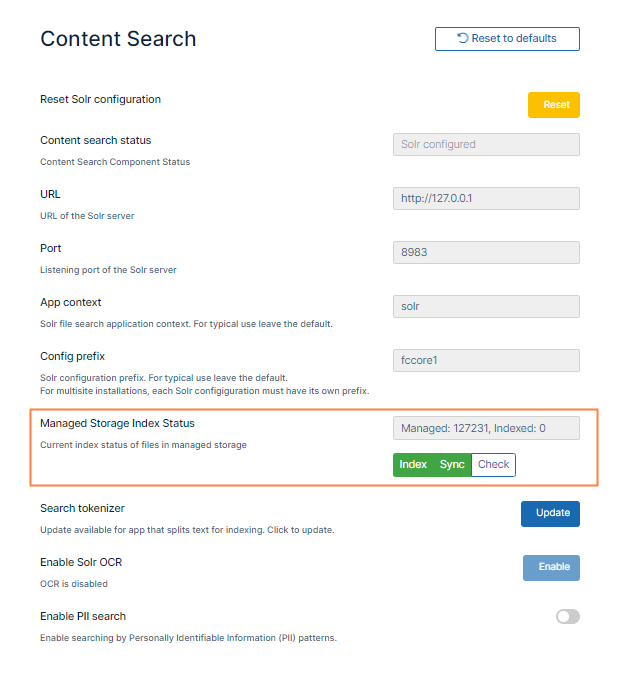The width and height of the screenshot is (618, 679).
Task: Click the 'Reset Solr configuration' label
Action: click(100, 99)
